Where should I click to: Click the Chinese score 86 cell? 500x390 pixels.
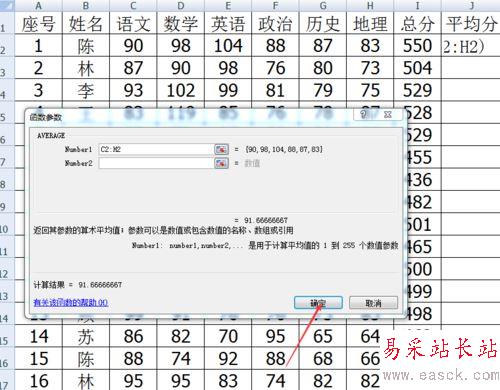pyautogui.click(x=133, y=336)
